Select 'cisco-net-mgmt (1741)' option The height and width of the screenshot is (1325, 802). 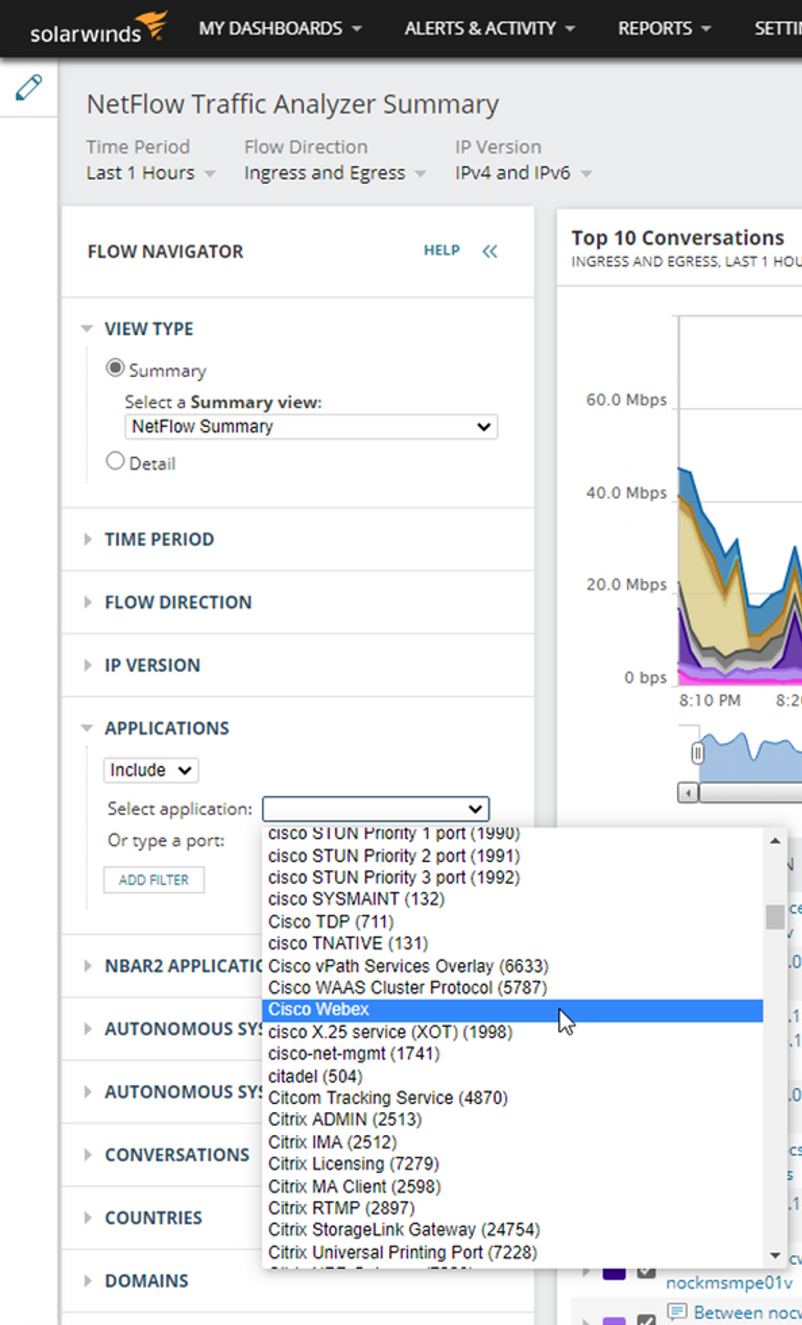(513, 1054)
